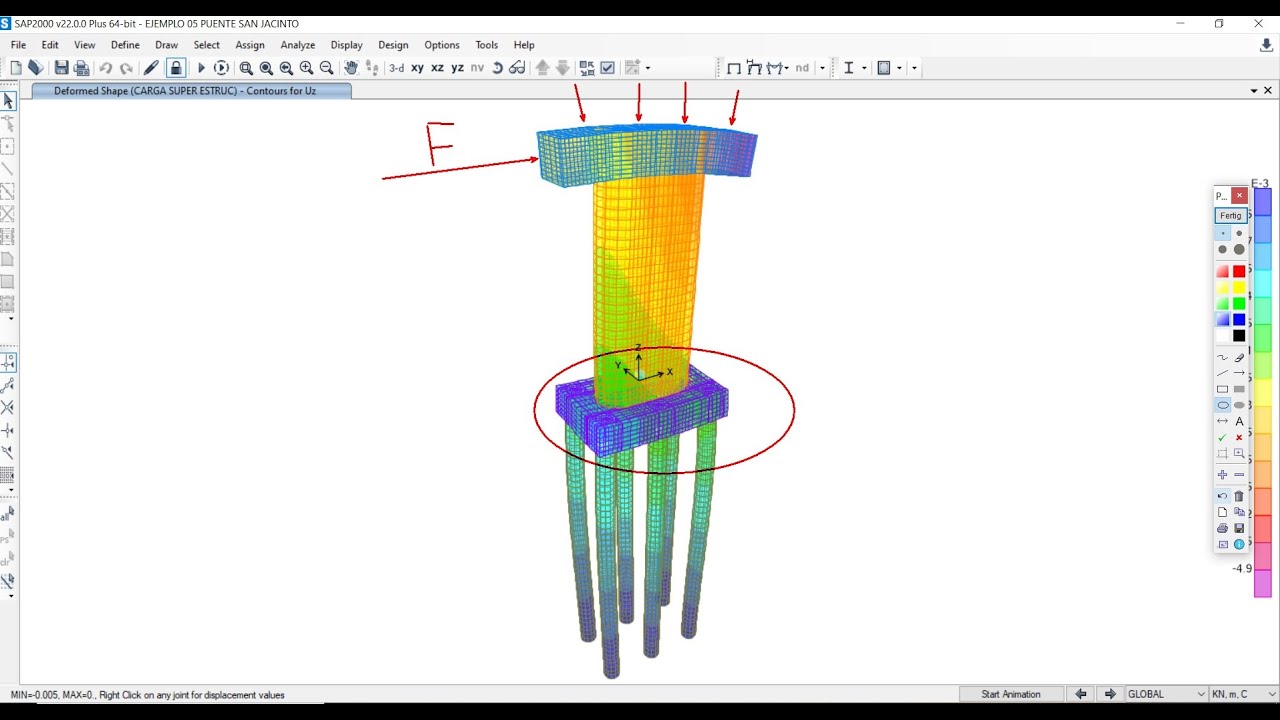Click the Start Animation button
The image size is (1280, 720).
tap(1010, 694)
